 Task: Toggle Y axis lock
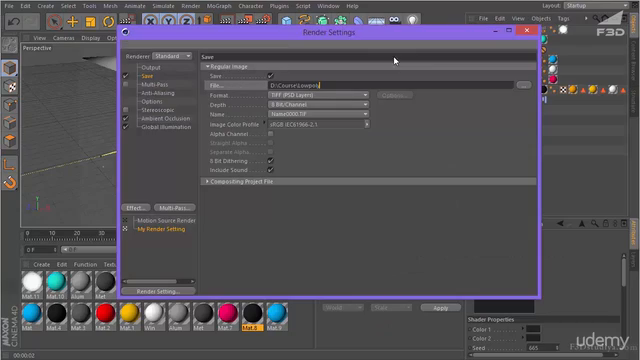[168, 21]
